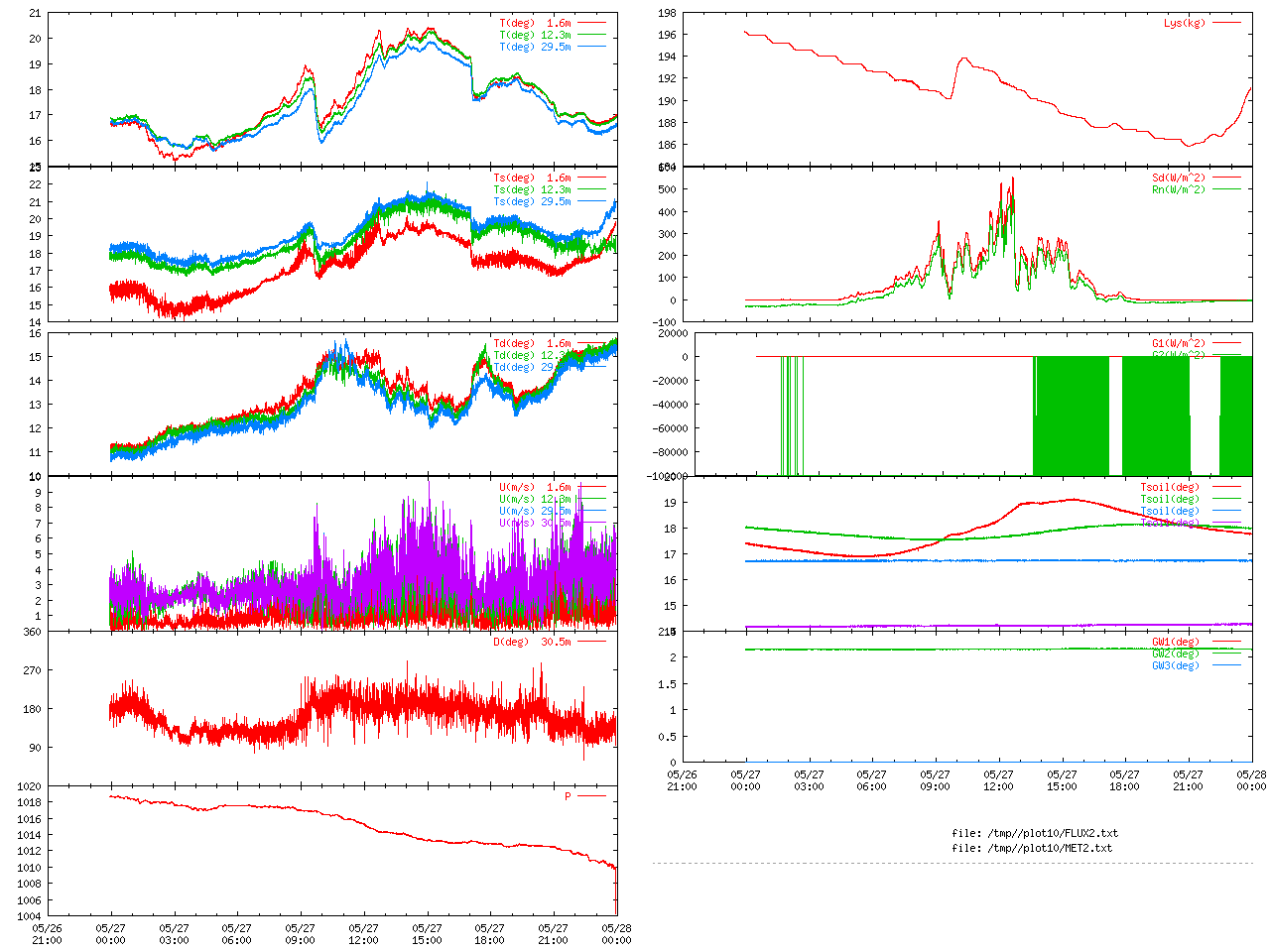1270x952 pixels.
Task: Select the 'T(deg) 12.3m' legend label
Action: click(535, 35)
